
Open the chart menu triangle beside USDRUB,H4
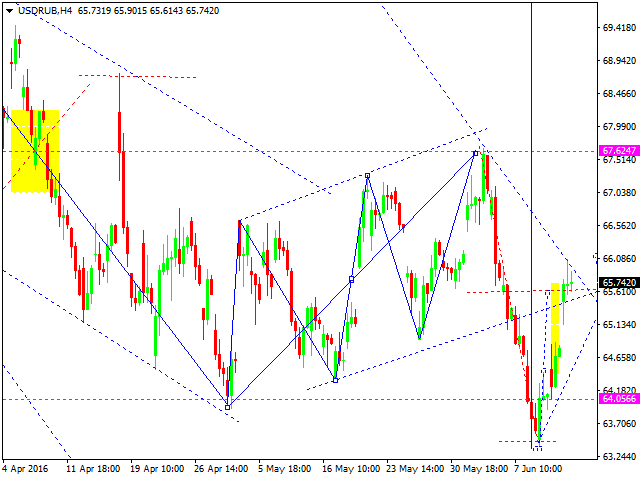9,11
